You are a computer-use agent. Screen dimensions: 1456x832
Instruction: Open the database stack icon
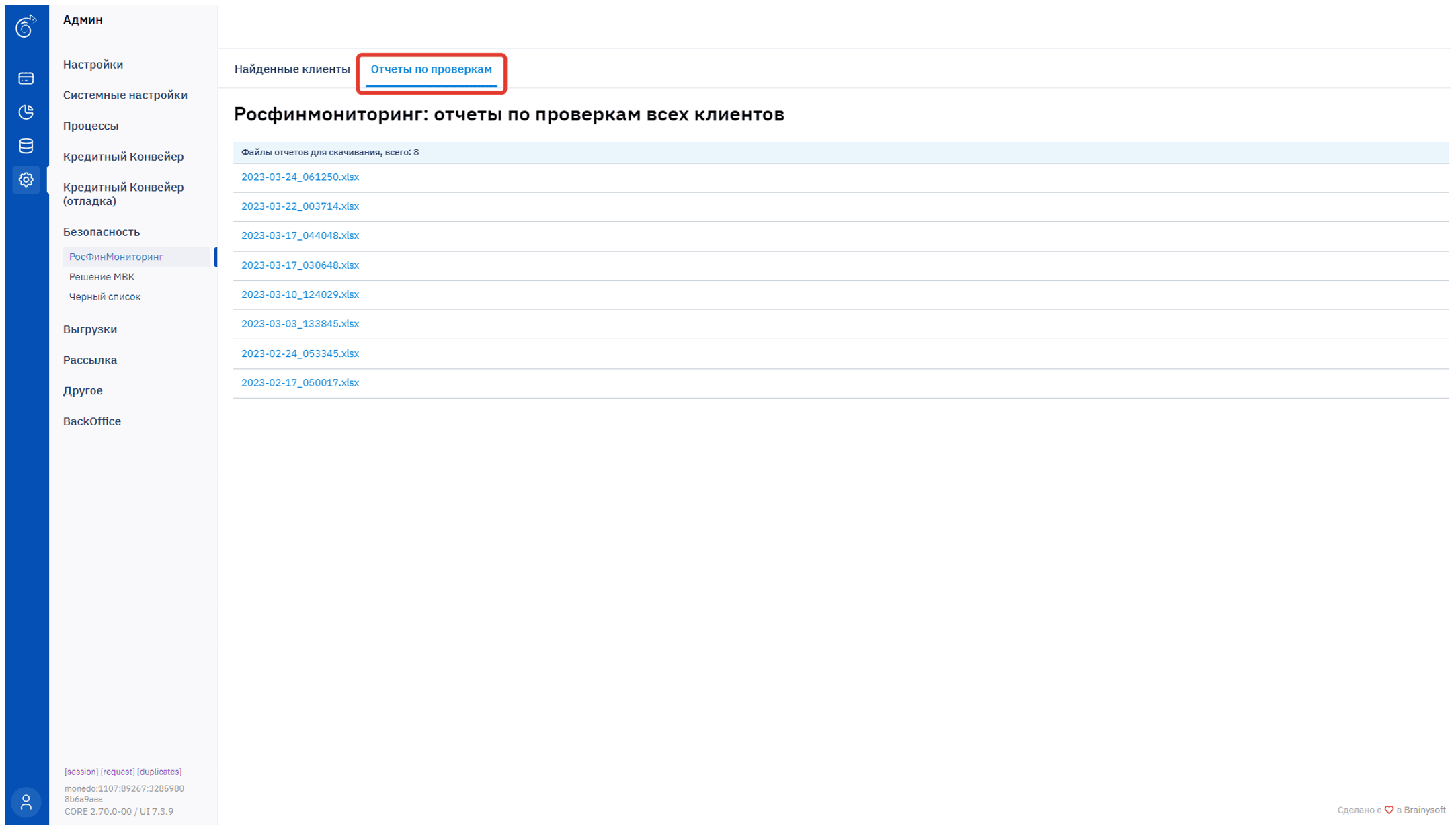pos(26,146)
